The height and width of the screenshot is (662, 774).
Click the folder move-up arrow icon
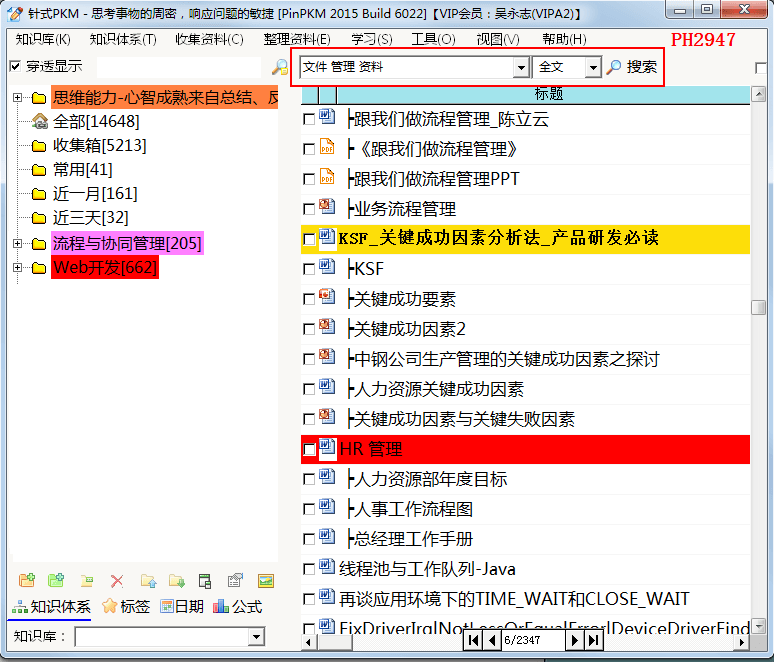(x=148, y=581)
